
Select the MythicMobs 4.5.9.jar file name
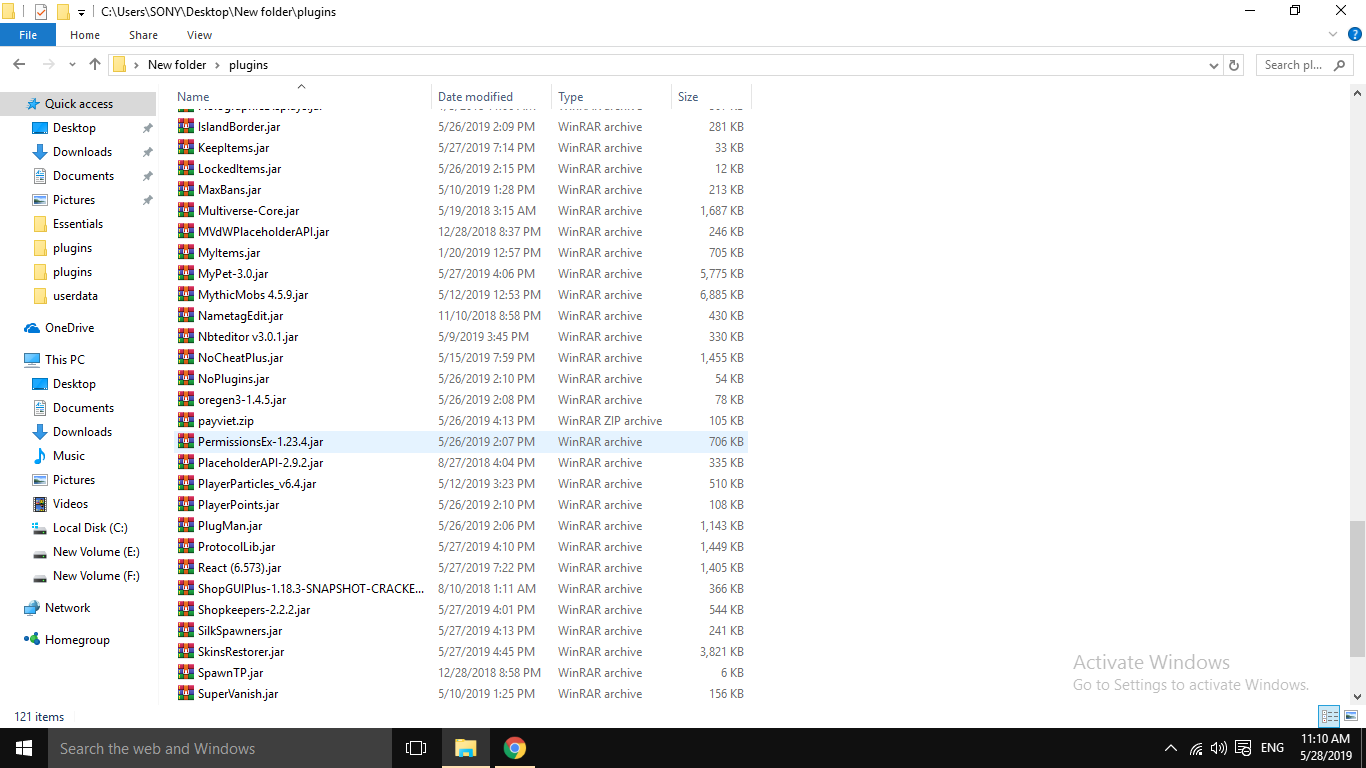[x=253, y=295]
